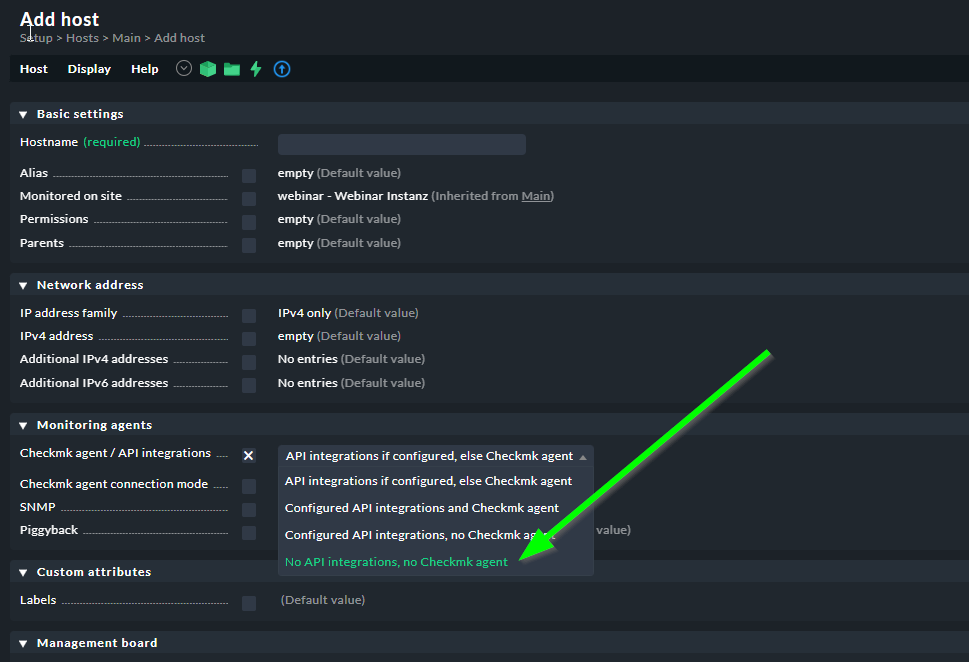
Task: Enable the Alias attribute checkbox
Action: (249, 176)
